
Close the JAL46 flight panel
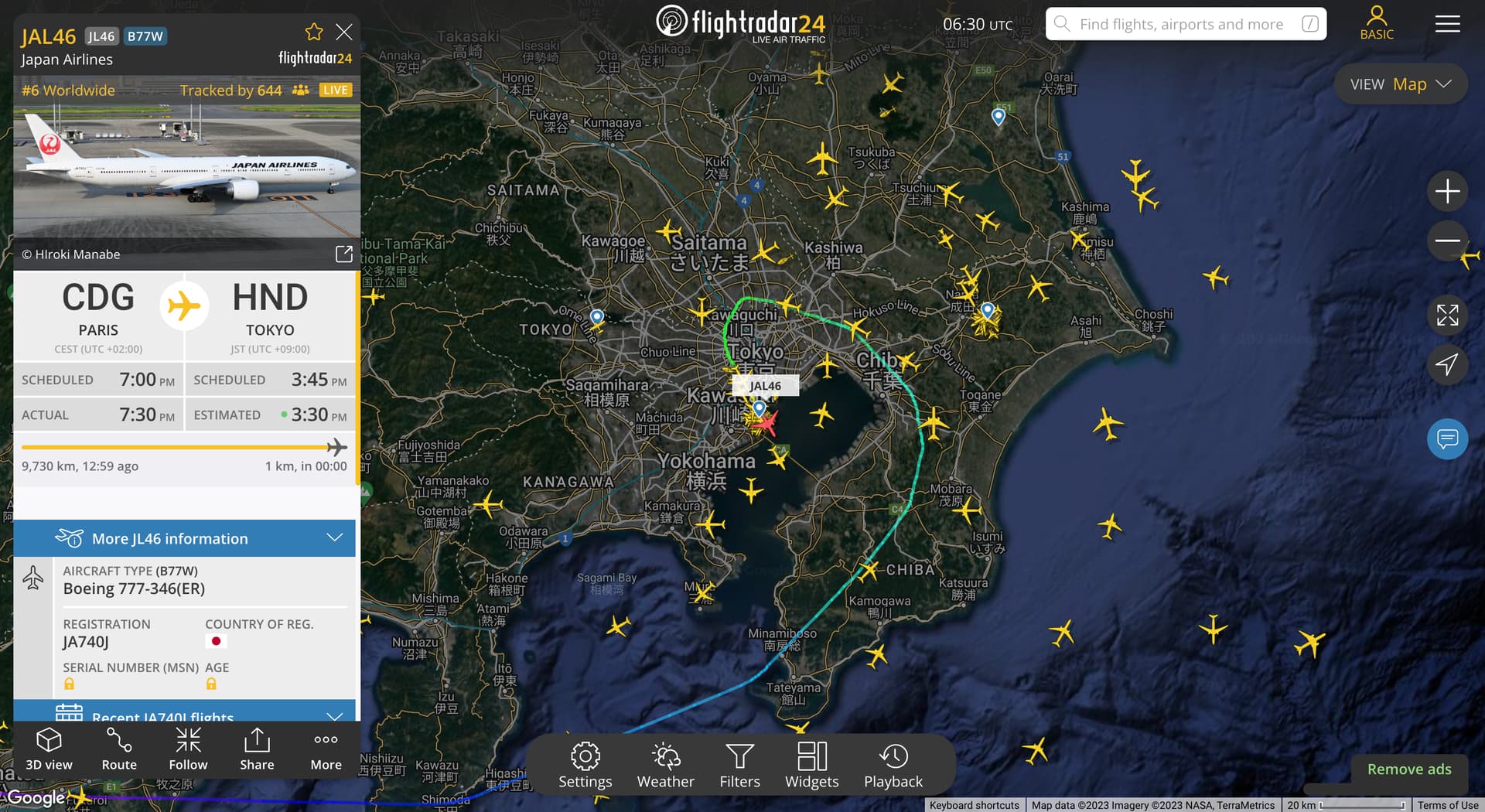pos(344,32)
